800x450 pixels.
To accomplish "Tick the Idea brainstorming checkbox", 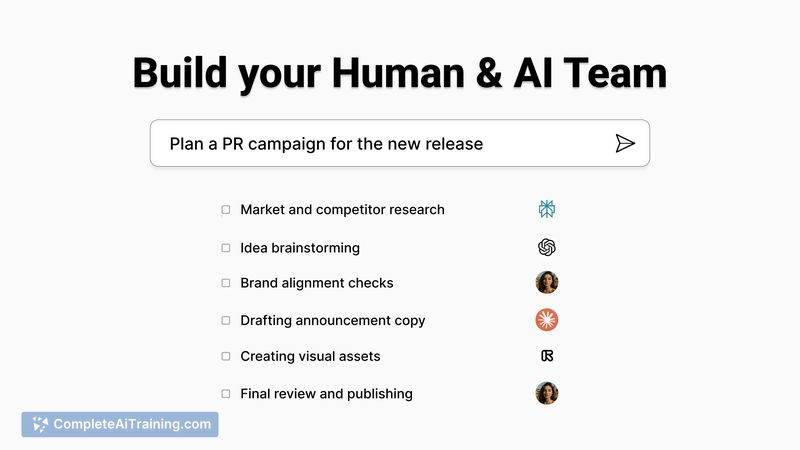I will 226,247.
